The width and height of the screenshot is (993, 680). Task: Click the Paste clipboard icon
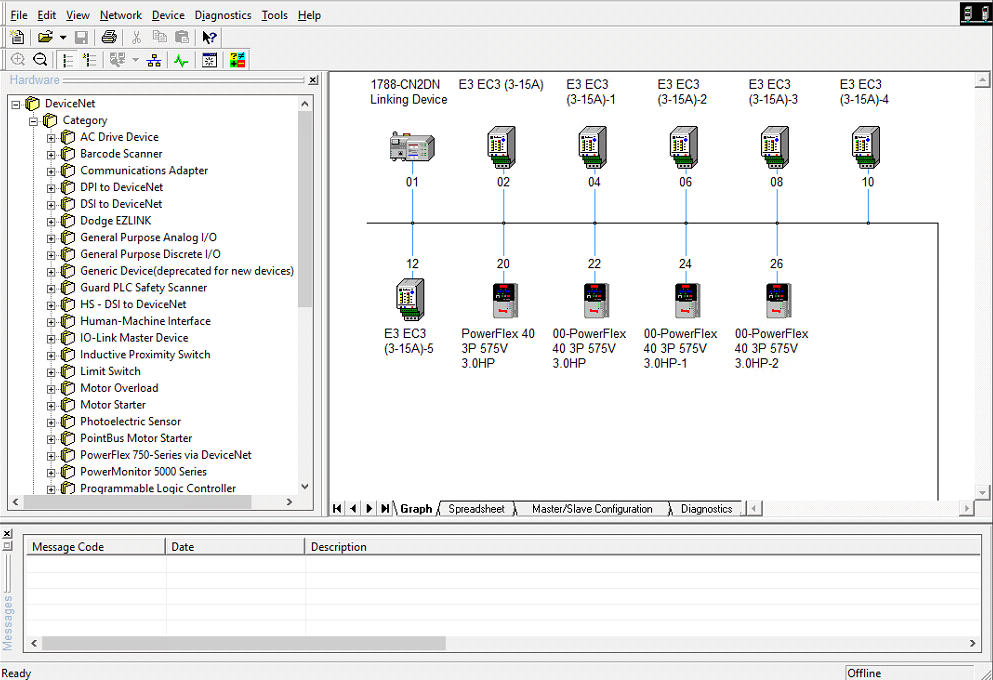pos(182,37)
